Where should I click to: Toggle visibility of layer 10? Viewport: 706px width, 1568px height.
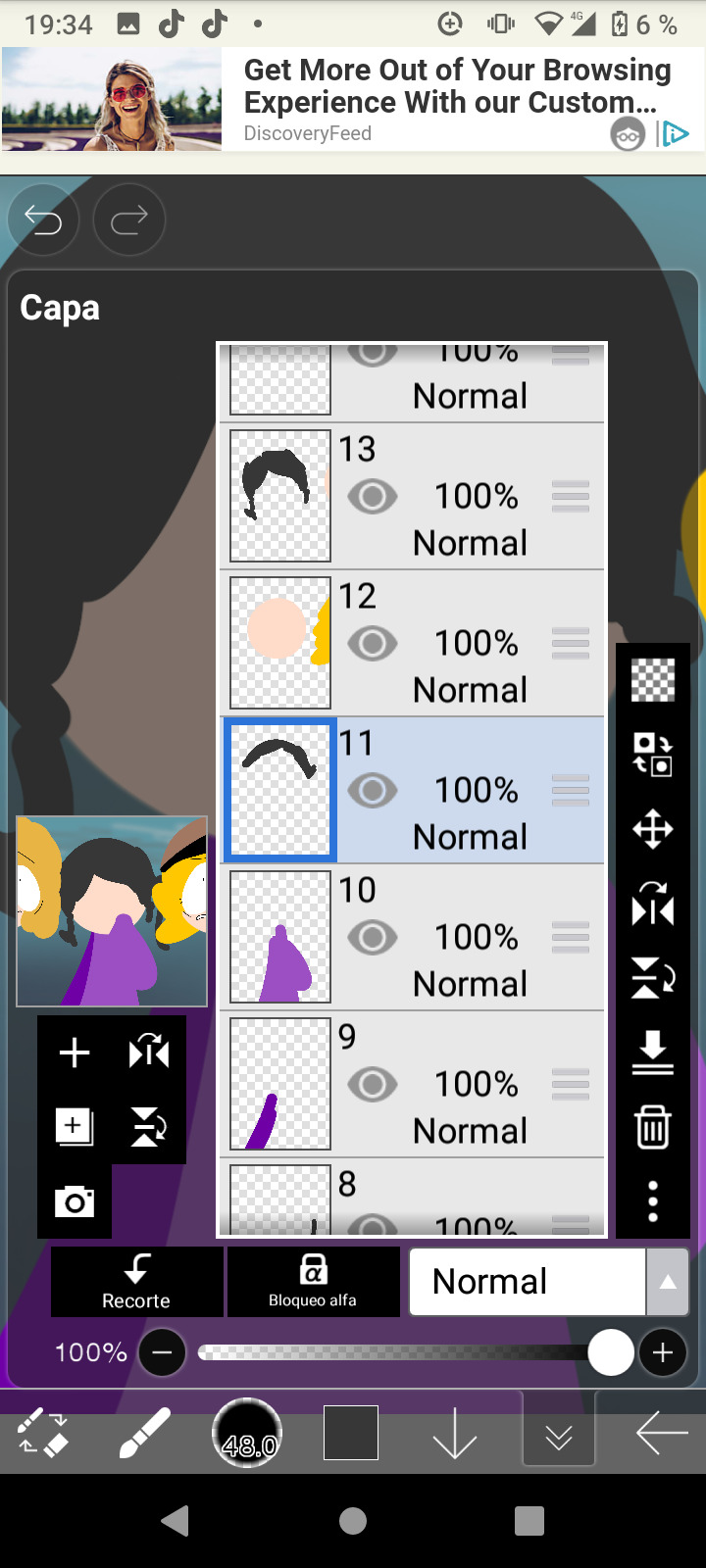tap(373, 938)
